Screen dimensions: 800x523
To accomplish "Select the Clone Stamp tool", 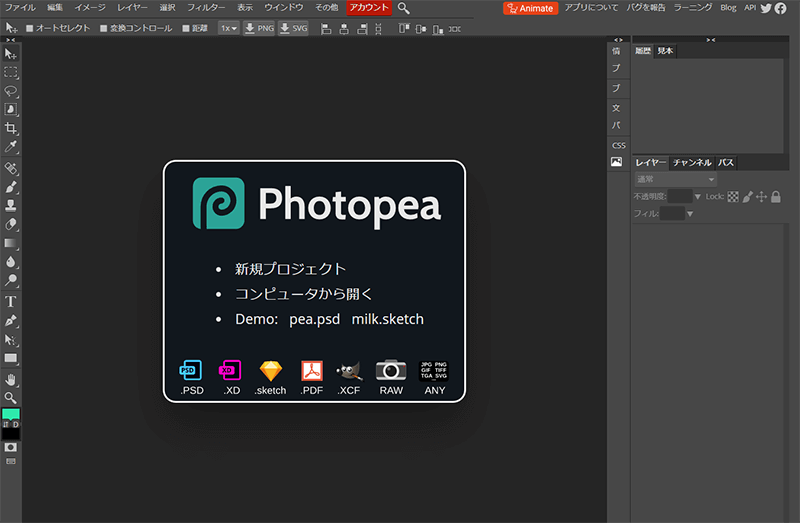I will (x=11, y=205).
